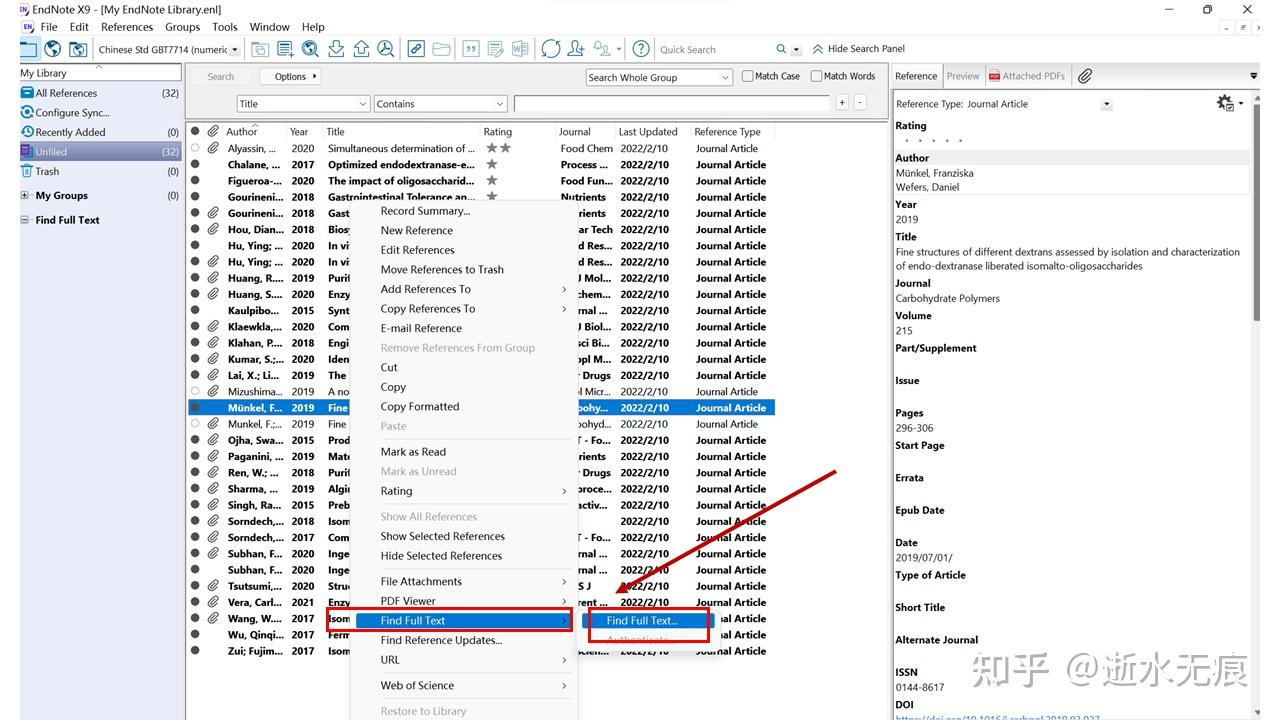Open the Reference Type Journal Article dropdown
Viewport: 1280px width, 720px height.
(x=1106, y=104)
